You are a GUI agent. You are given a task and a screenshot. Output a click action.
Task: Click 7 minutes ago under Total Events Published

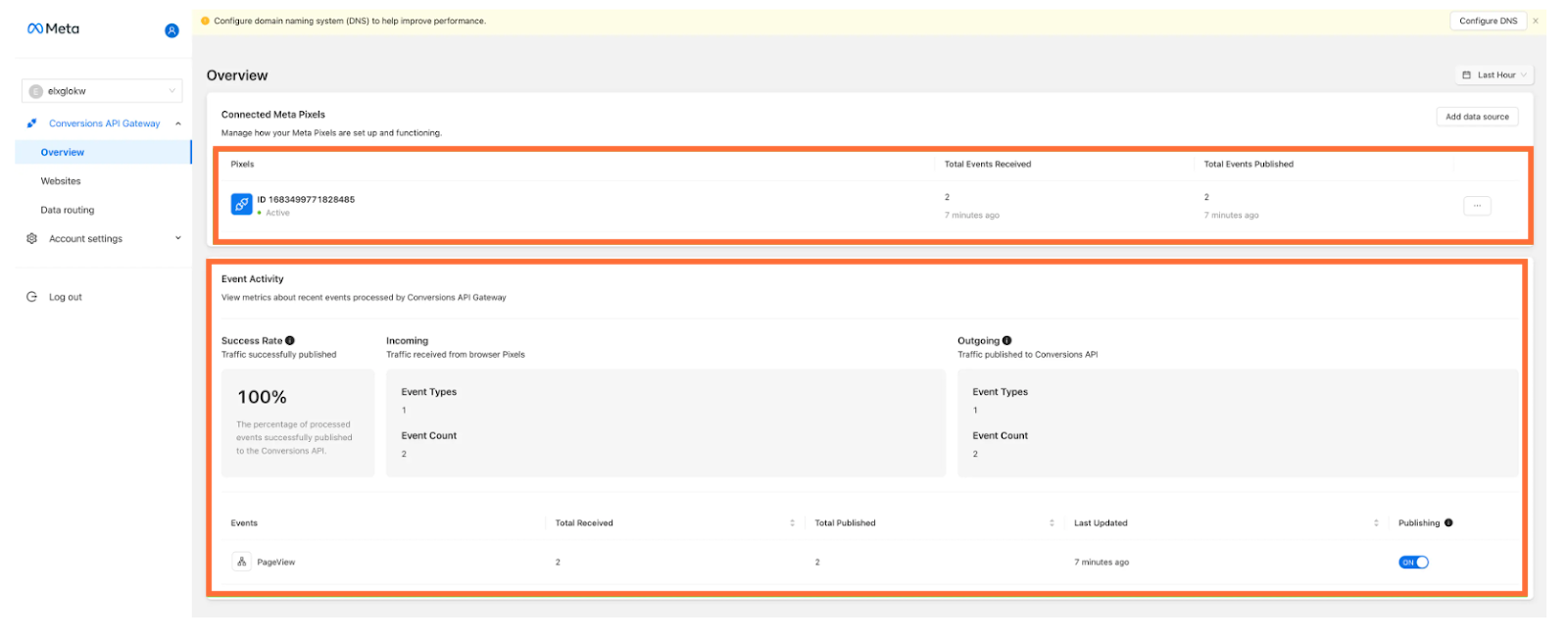[1232, 216]
